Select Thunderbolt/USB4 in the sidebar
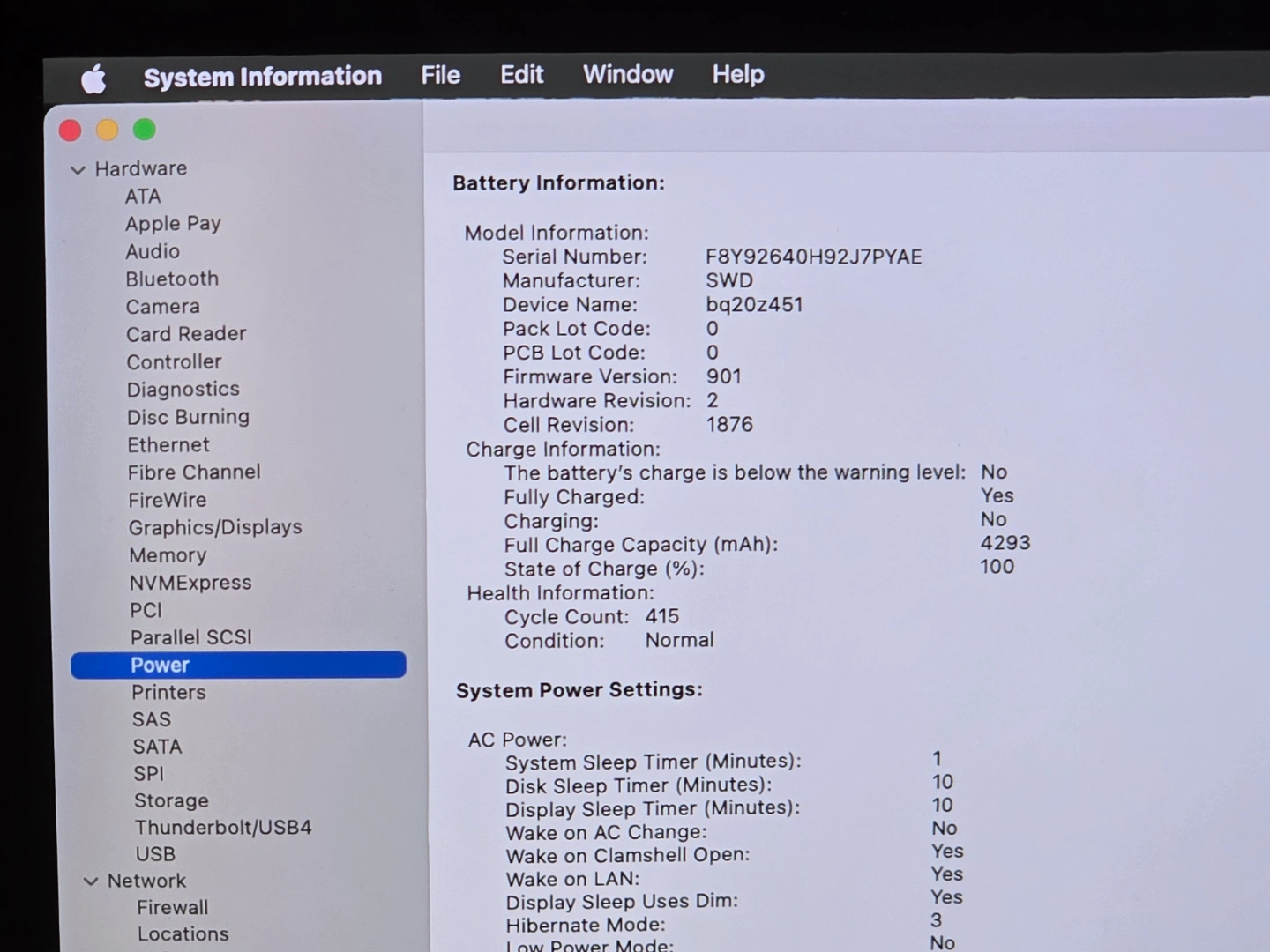The height and width of the screenshot is (952, 1270). tap(223, 827)
